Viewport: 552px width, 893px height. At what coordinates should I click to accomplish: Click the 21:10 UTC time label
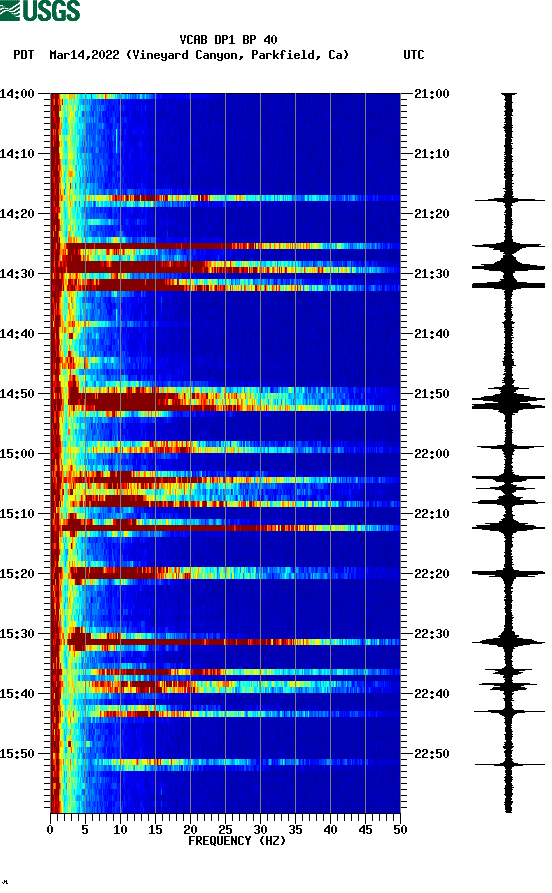coord(432,154)
